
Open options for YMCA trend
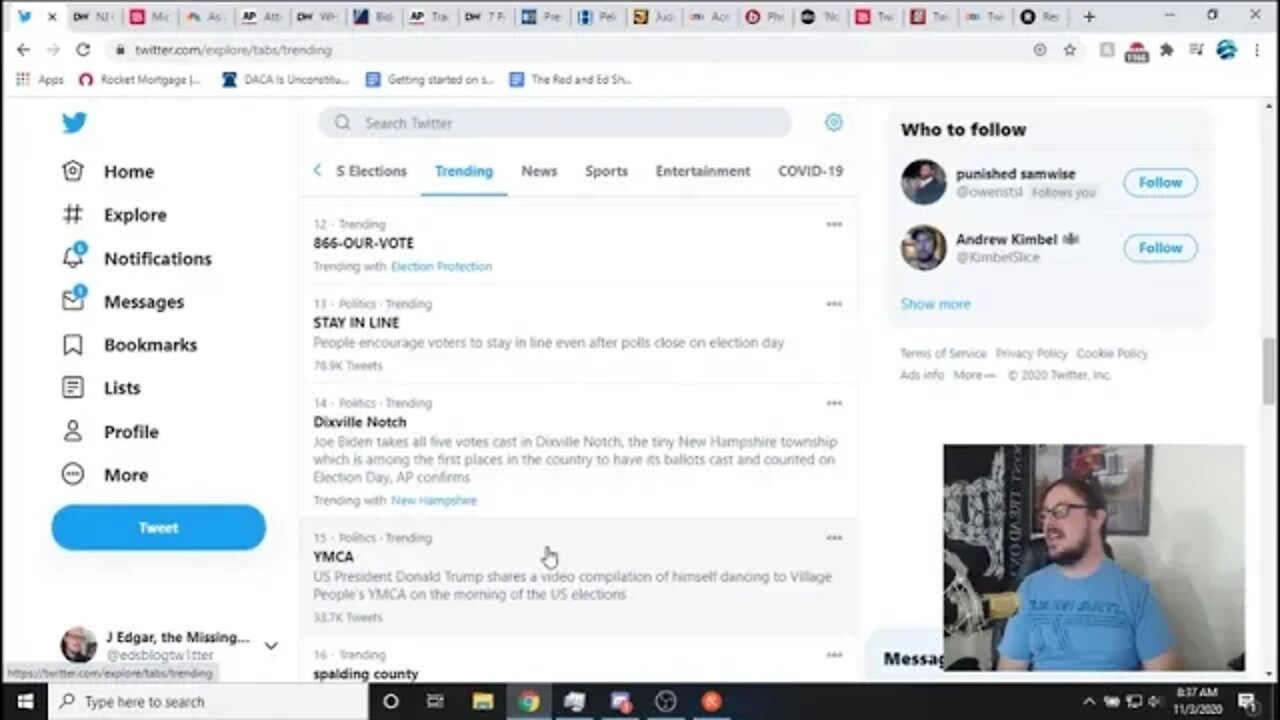[x=834, y=537]
